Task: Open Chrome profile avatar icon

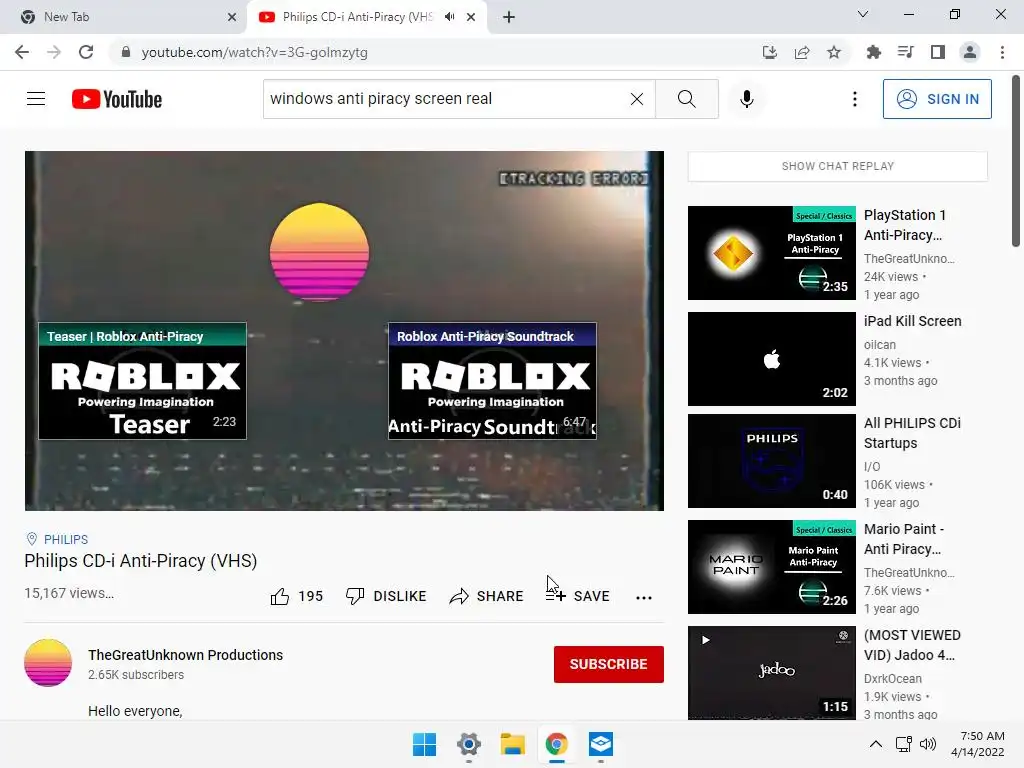Action: pyautogui.click(x=970, y=52)
